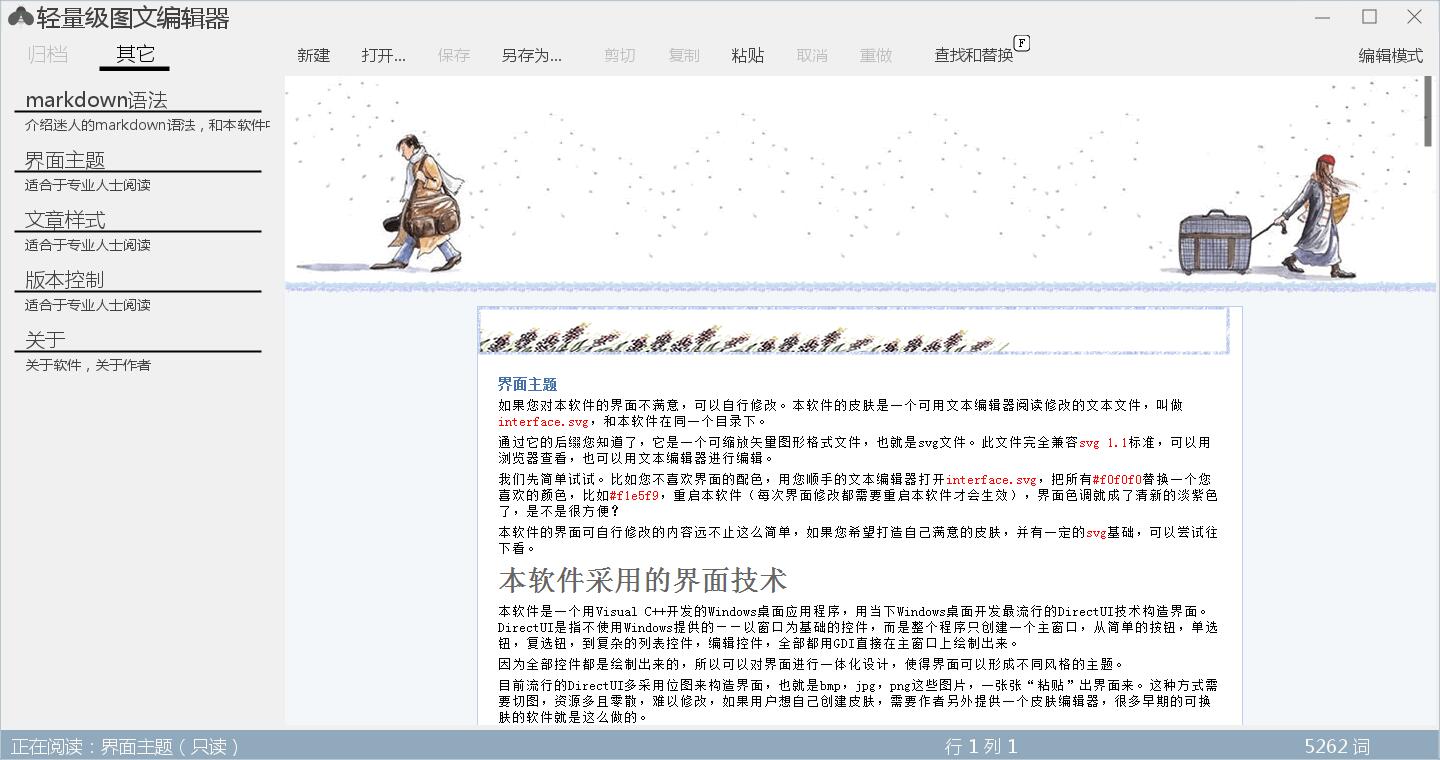The image size is (1440, 760).
Task: Open 查找和替换 to find and replace
Action: (975, 56)
